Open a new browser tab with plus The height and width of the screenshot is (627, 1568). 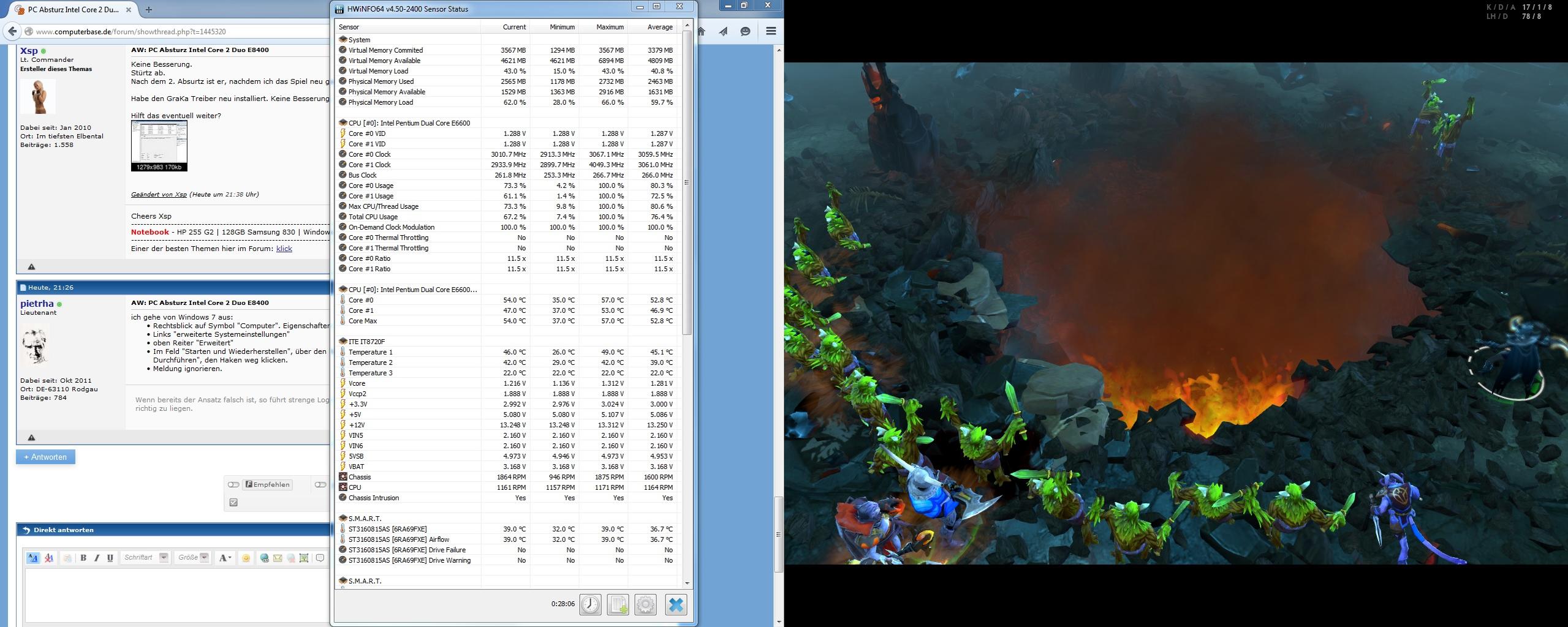[149, 10]
